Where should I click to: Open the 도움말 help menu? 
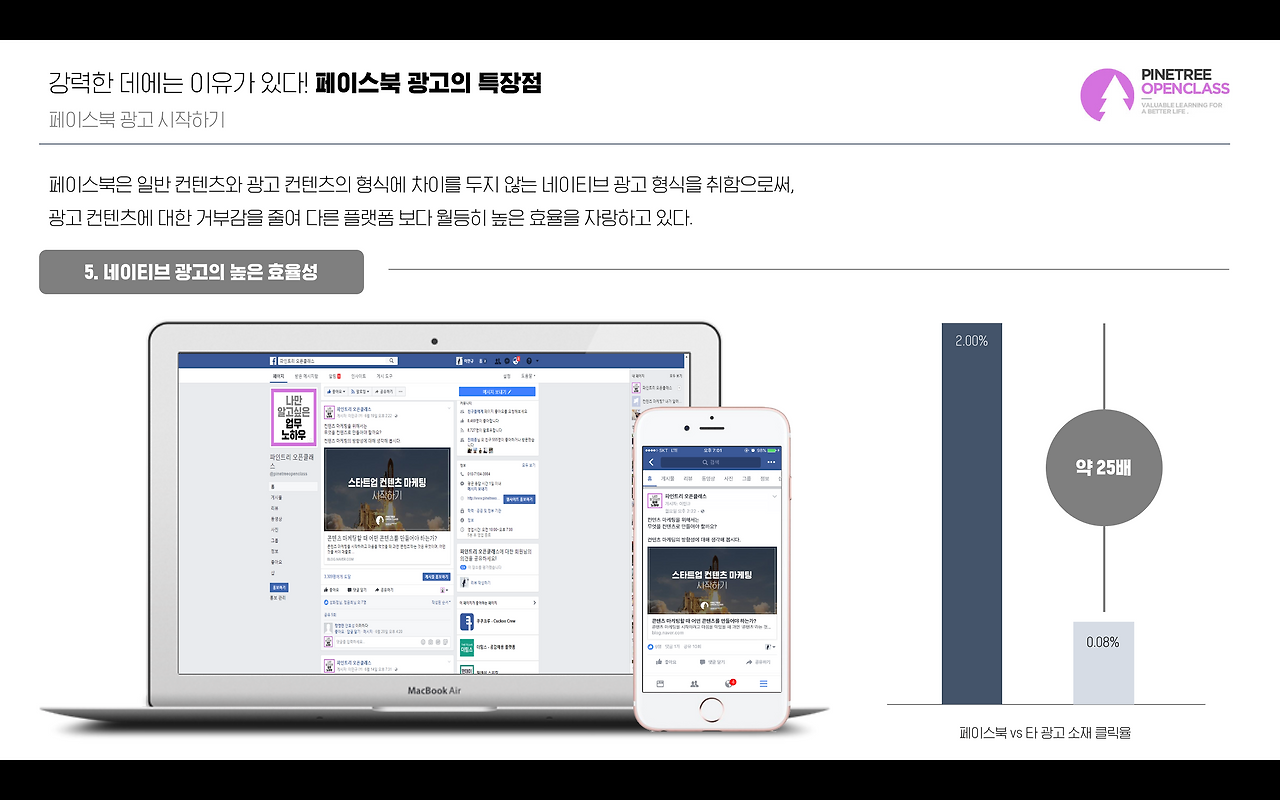[x=526, y=376]
